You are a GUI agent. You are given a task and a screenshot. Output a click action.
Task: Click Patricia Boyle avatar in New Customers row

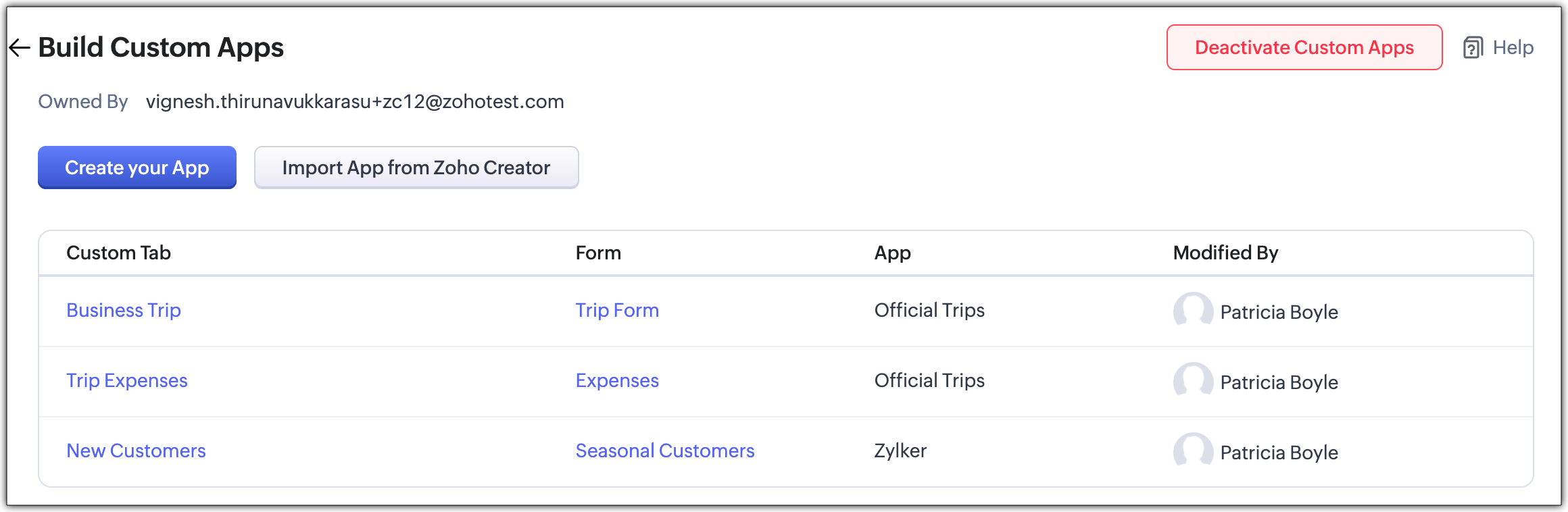[x=1193, y=451]
